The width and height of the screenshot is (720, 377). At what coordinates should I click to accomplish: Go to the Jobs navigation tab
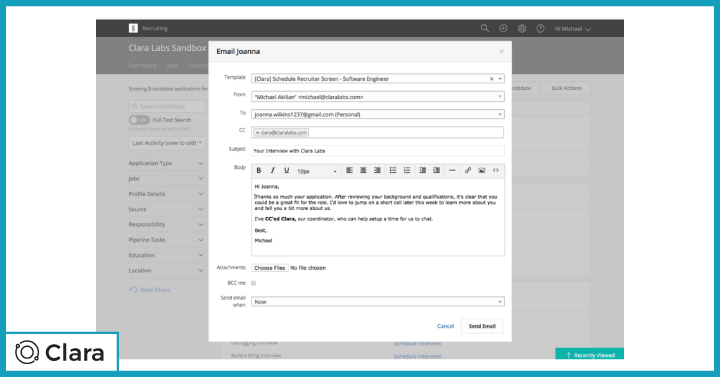tap(172, 65)
